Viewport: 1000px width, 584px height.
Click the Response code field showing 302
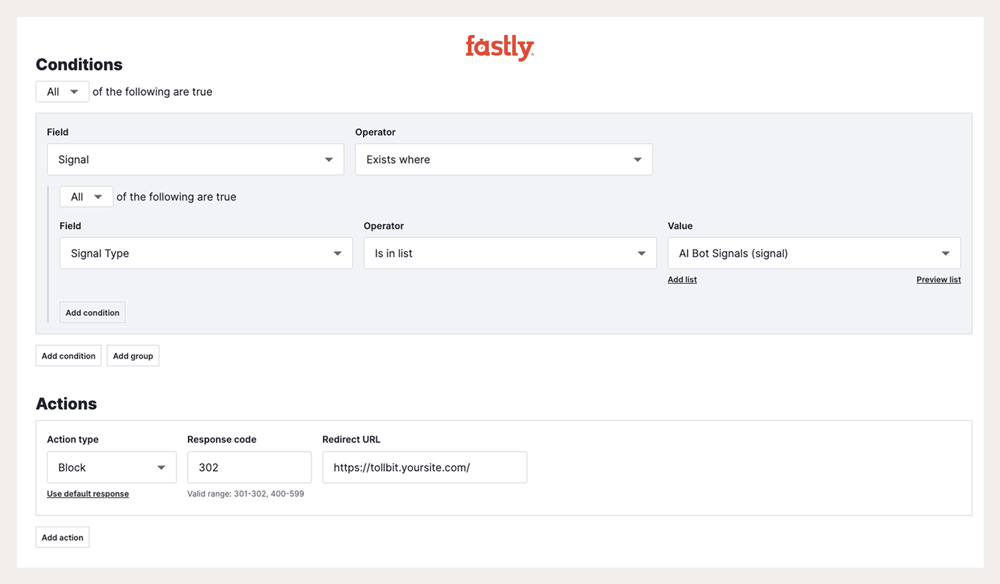(249, 468)
